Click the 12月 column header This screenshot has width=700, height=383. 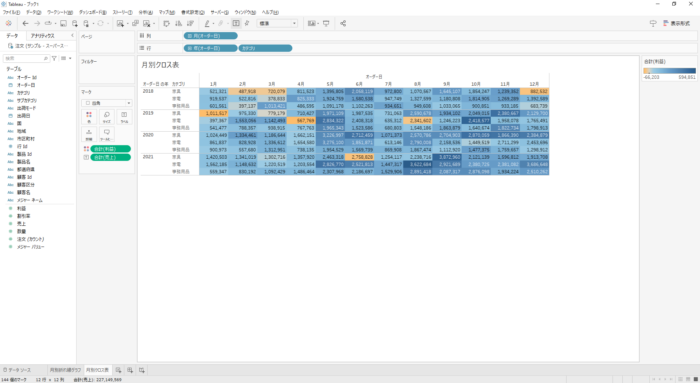pos(534,84)
